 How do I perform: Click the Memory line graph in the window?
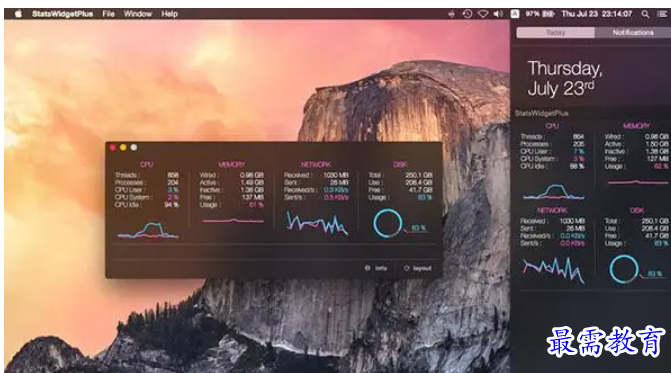(233, 221)
